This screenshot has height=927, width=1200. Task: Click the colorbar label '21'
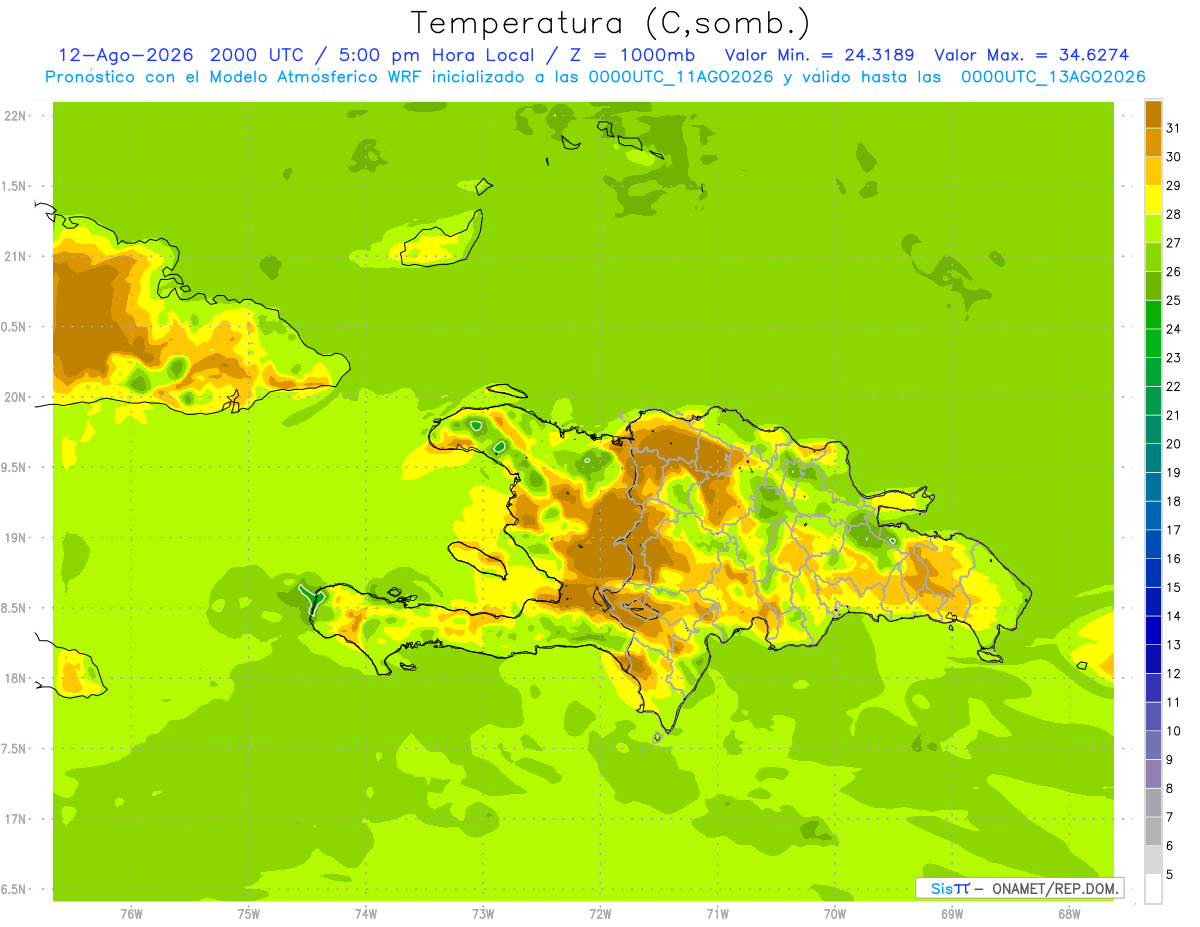1173,415
